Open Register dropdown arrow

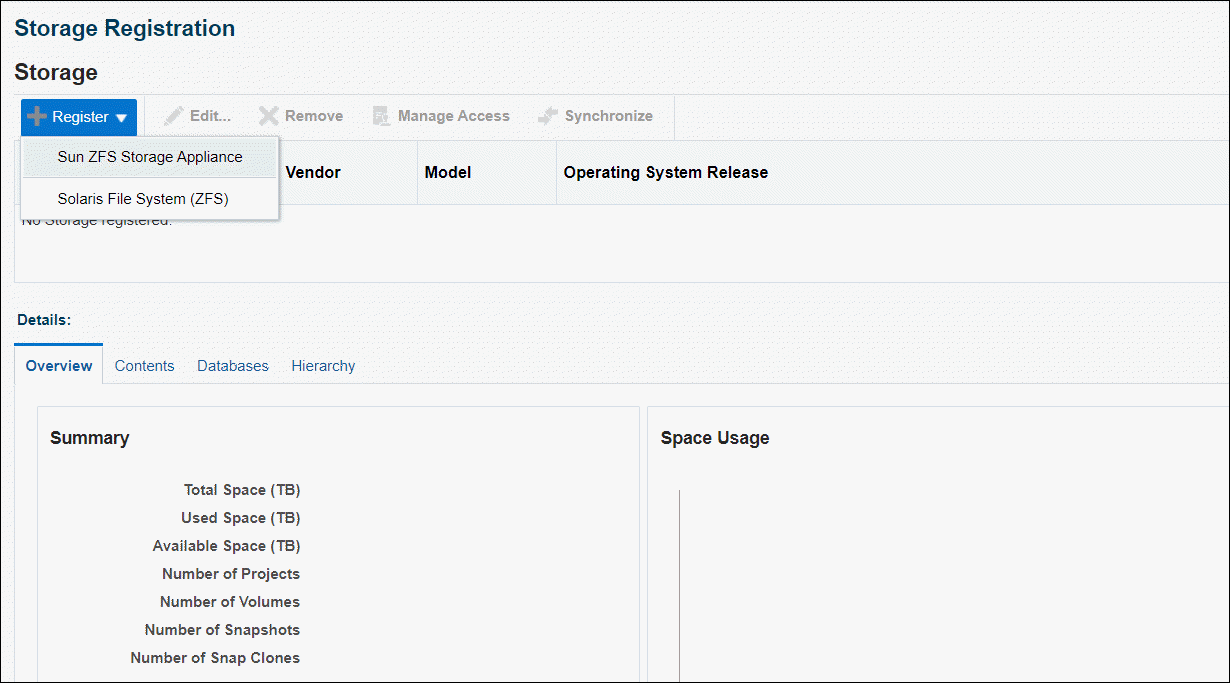coord(121,118)
